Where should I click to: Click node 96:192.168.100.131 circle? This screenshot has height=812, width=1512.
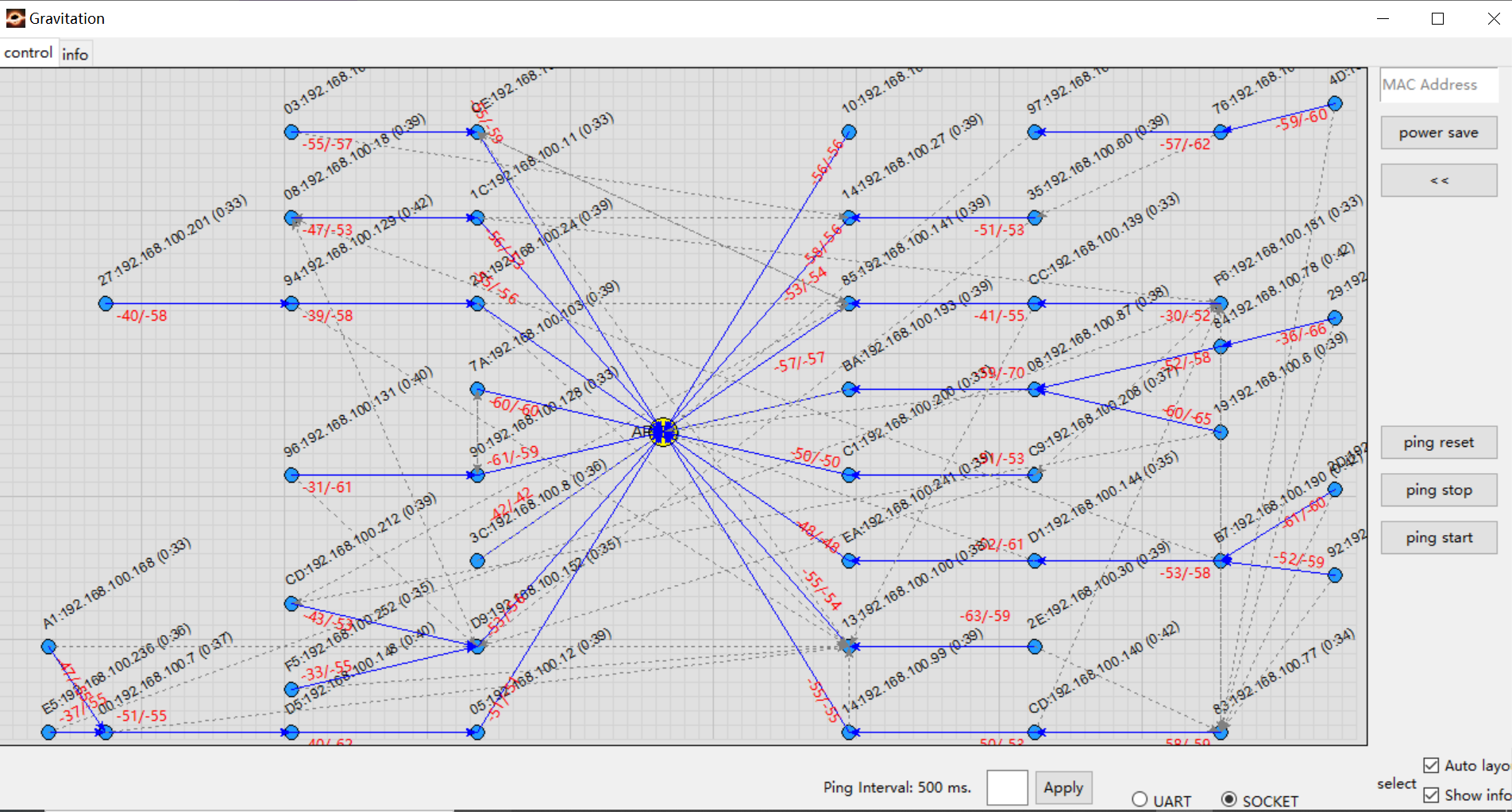[291, 475]
